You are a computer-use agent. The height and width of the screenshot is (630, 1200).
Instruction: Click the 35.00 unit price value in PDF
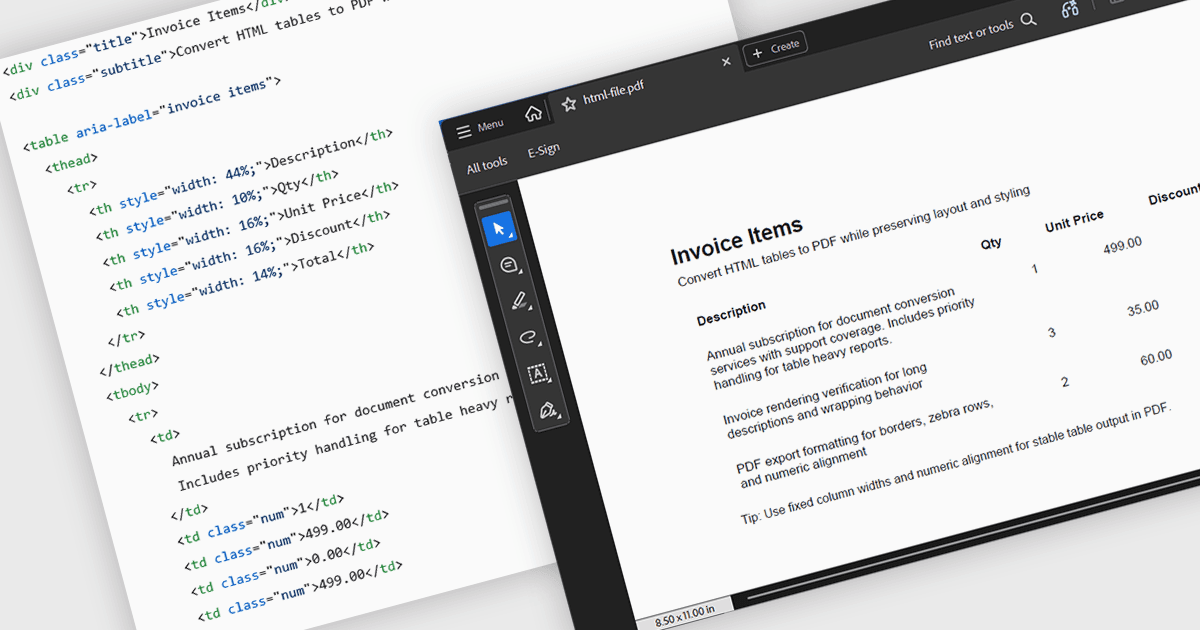coord(1142,309)
